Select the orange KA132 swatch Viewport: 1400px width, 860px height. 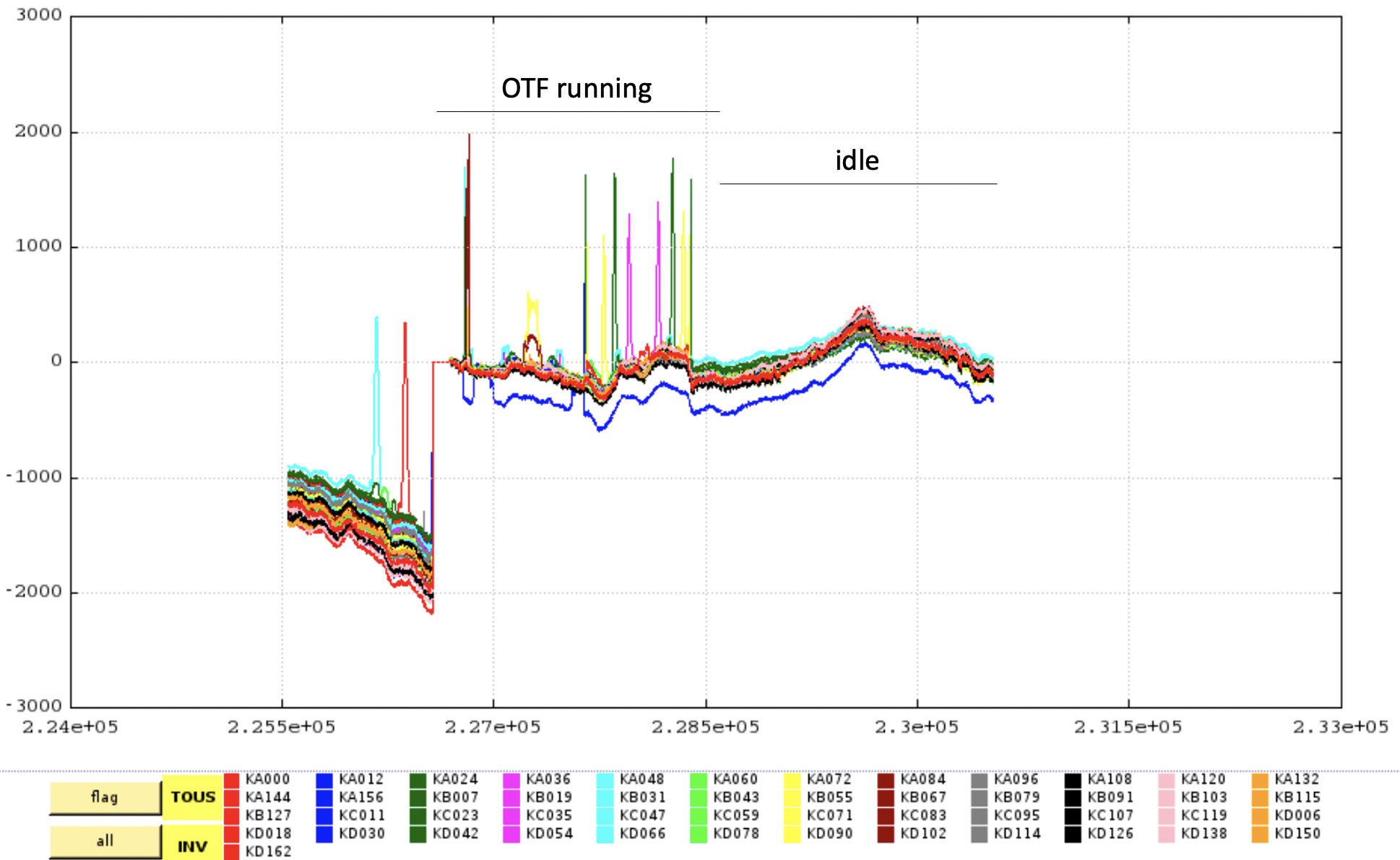point(1260,780)
